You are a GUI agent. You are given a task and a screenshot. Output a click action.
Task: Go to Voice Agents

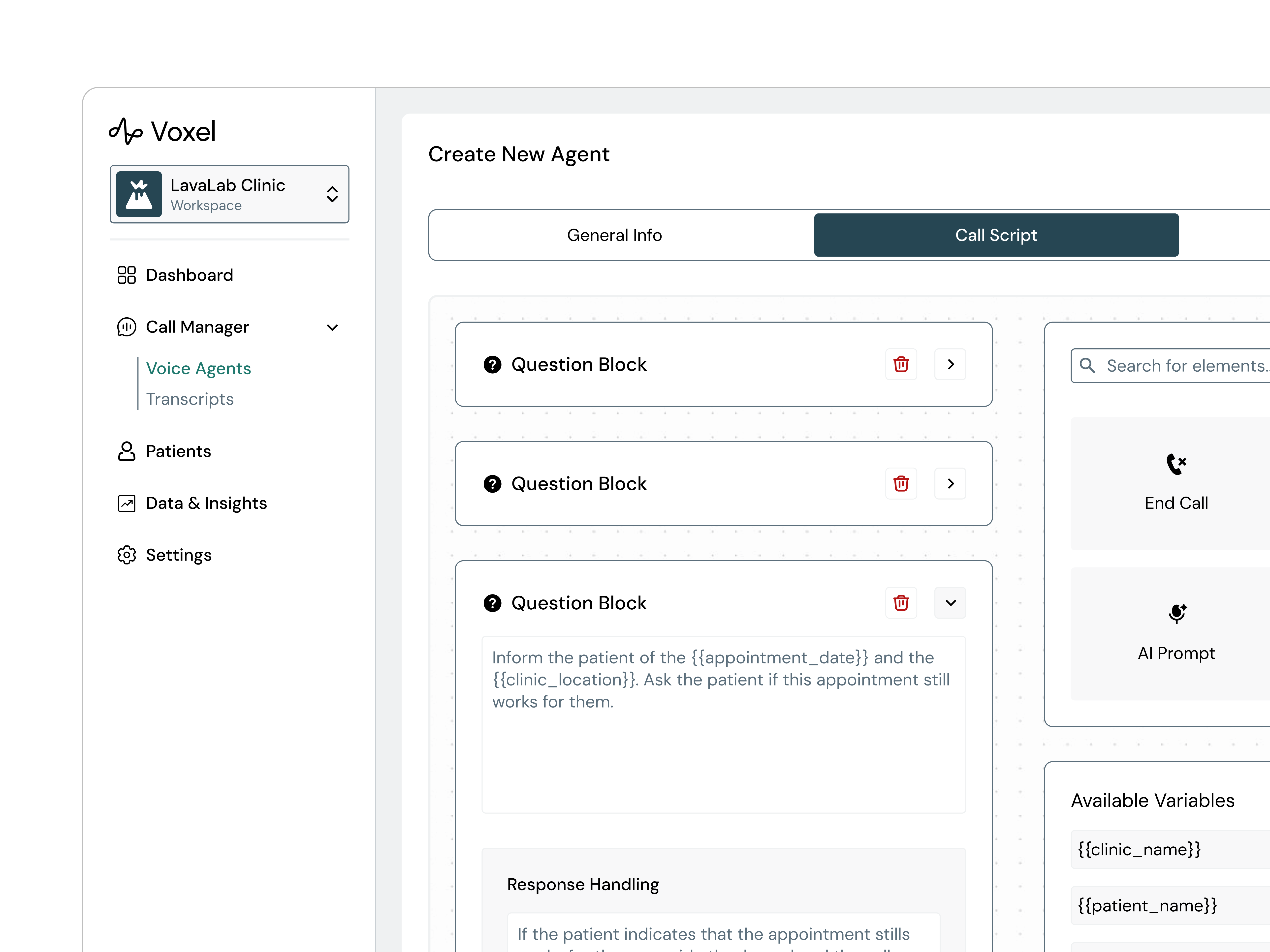199,368
